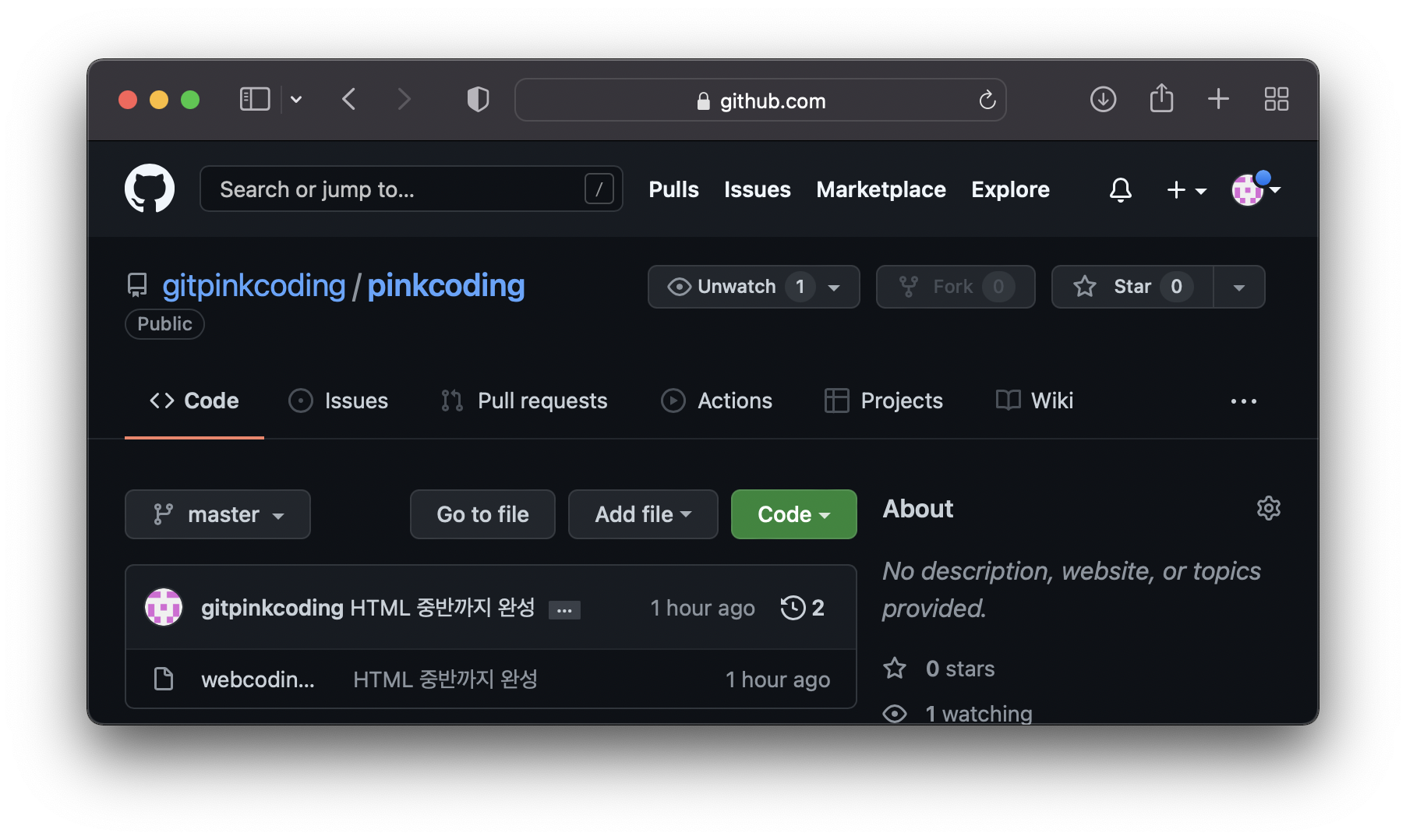Image resolution: width=1406 pixels, height=840 pixels.
Task: Show more repository tabs ellipsis
Action: click(x=1244, y=401)
